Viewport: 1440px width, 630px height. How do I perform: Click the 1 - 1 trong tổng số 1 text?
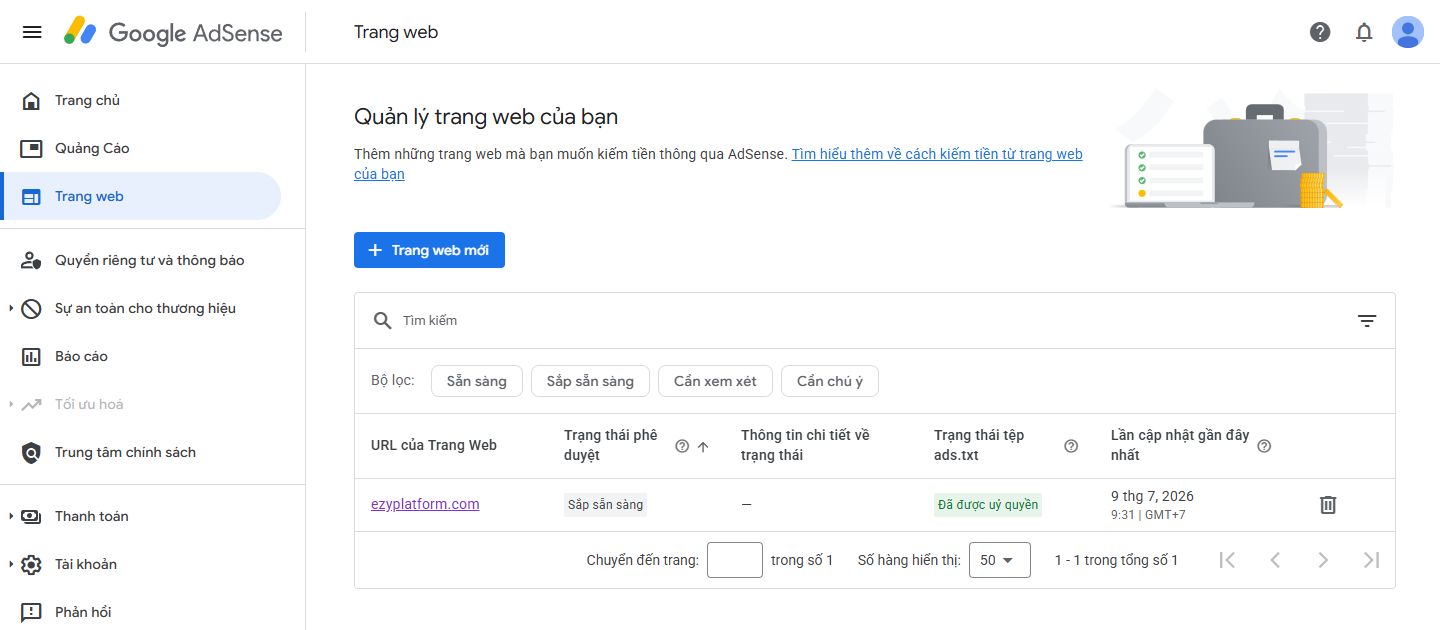1116,560
